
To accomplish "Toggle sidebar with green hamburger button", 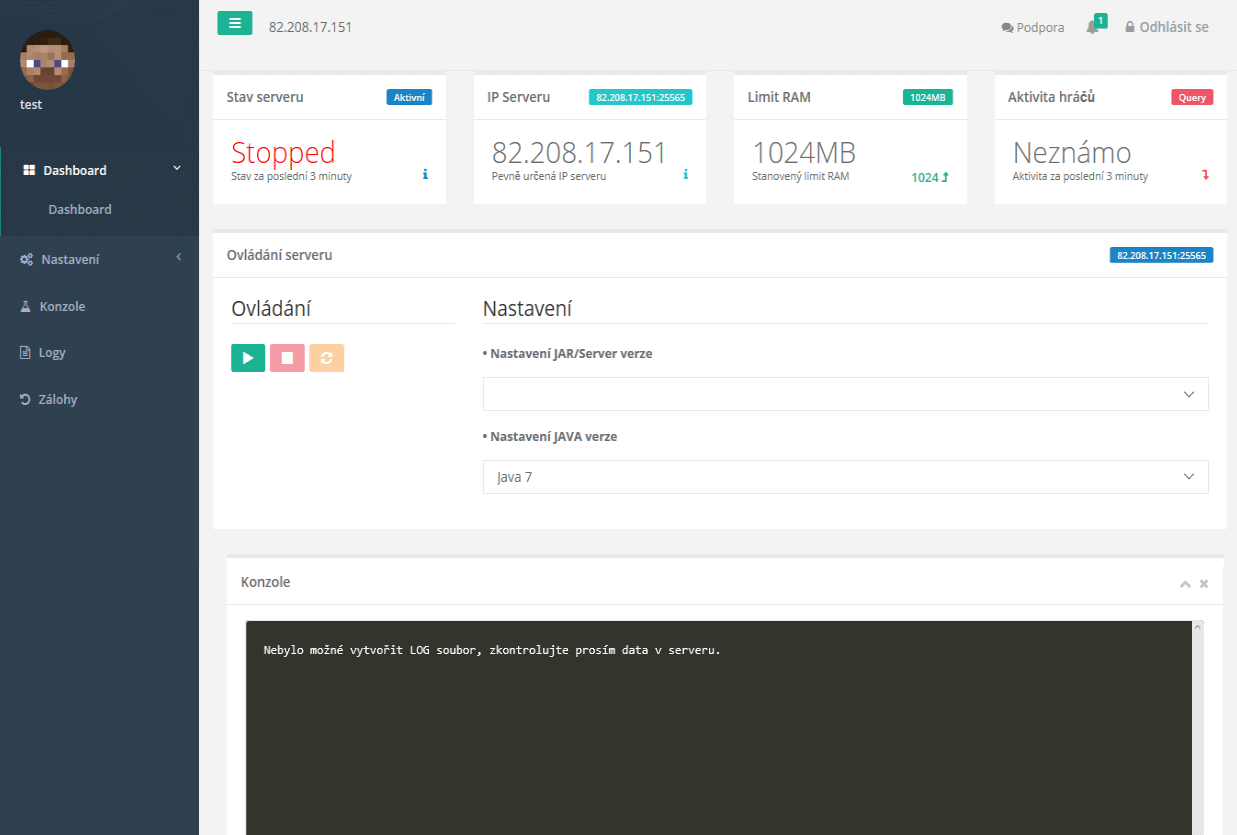I will (x=235, y=24).
